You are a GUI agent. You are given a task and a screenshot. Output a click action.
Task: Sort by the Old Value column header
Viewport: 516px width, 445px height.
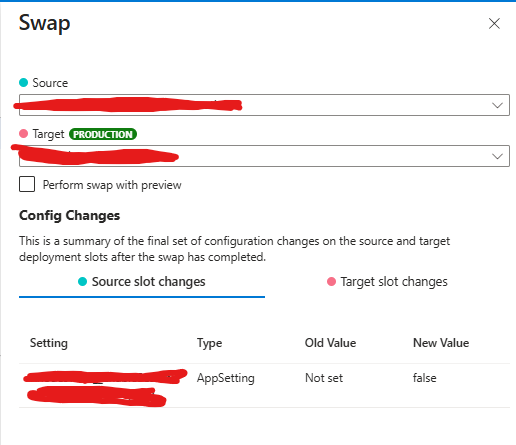pyautogui.click(x=330, y=343)
